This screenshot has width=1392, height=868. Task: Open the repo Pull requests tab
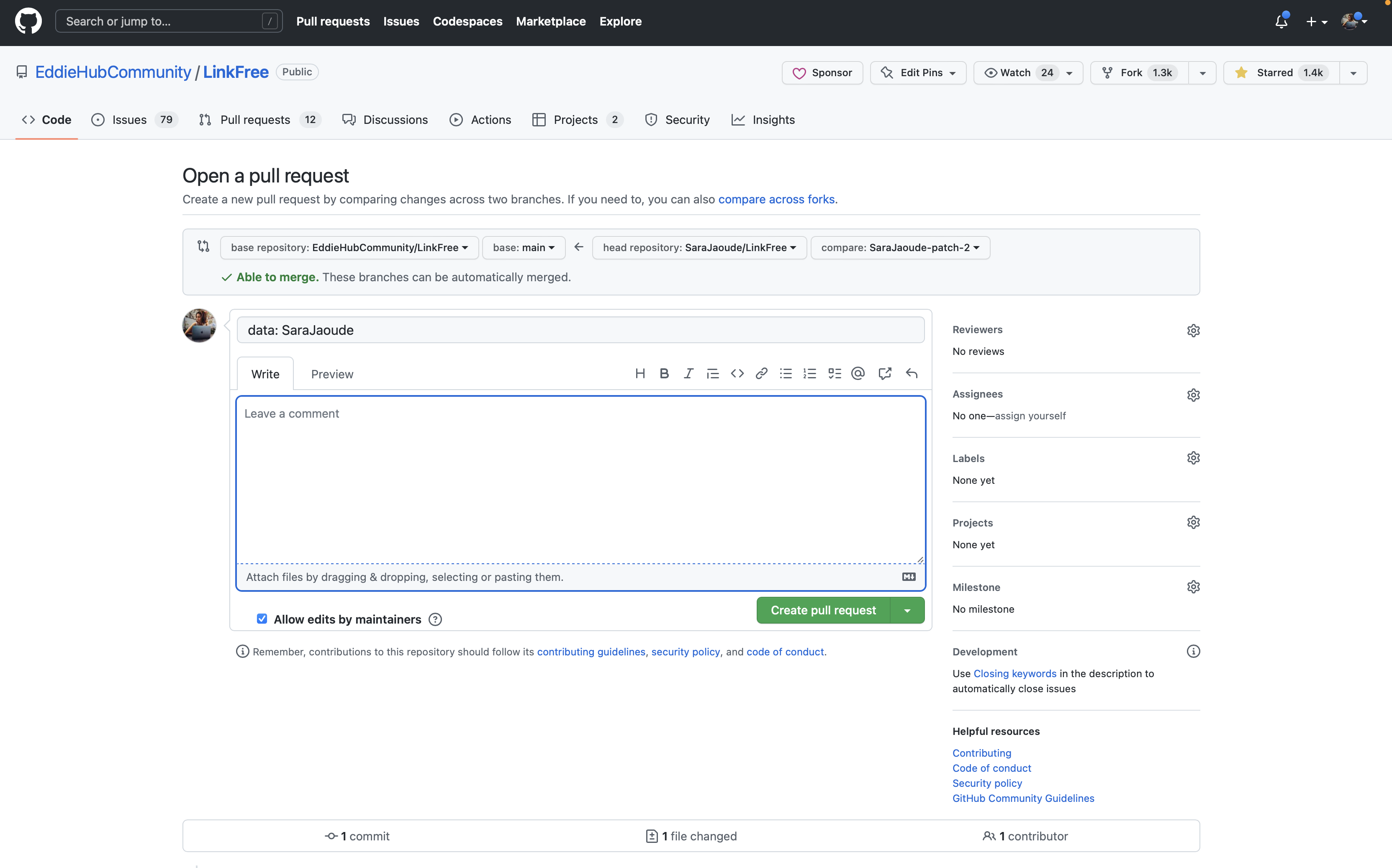point(259,119)
